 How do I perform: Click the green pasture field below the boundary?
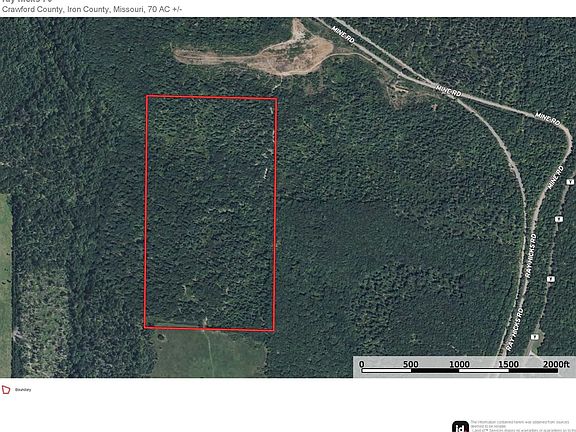208,353
